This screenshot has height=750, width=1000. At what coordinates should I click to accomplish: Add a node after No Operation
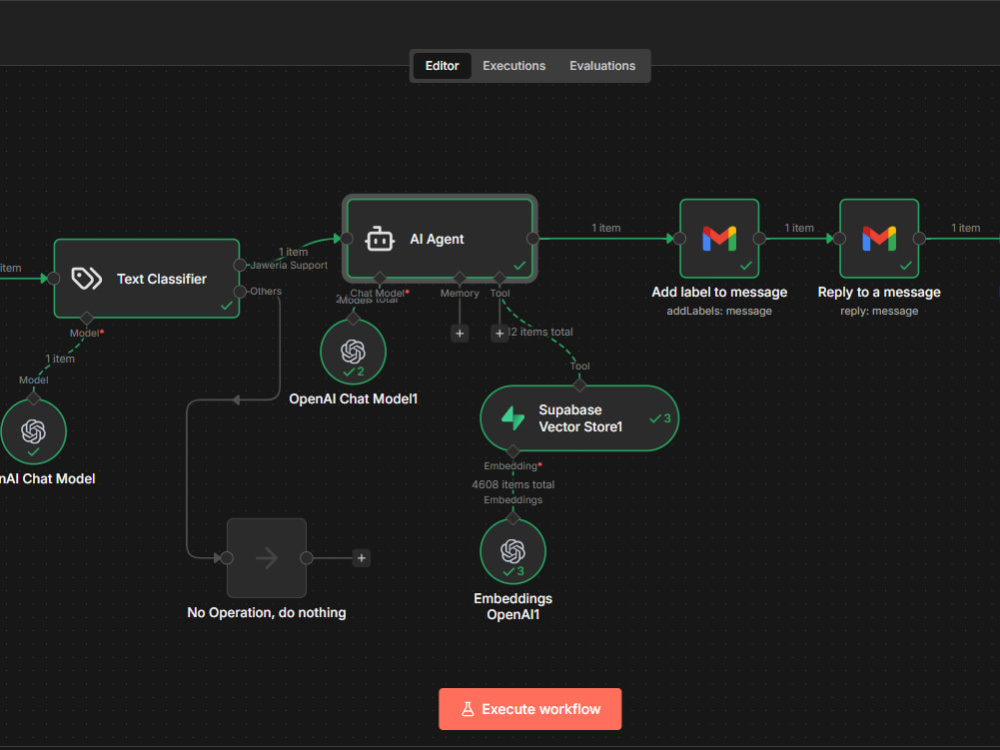362,558
